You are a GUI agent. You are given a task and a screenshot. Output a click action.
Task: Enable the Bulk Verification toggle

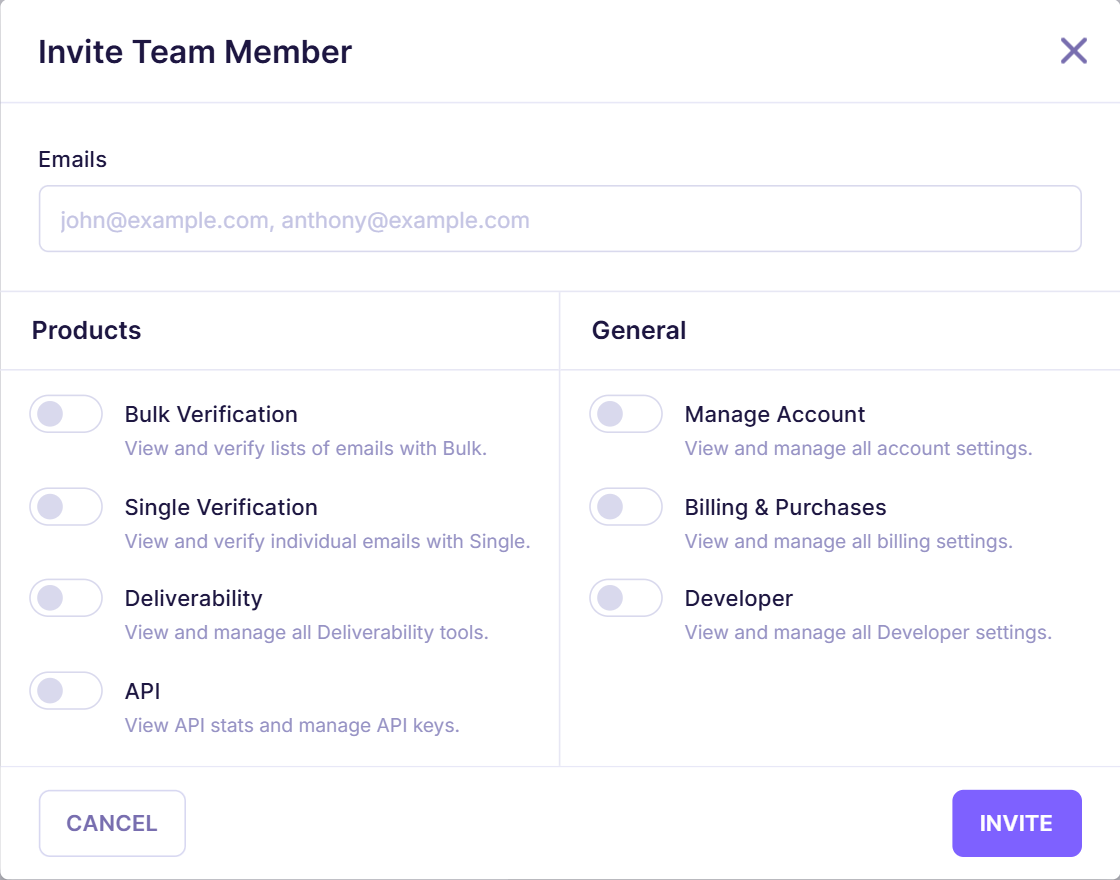[66, 414]
